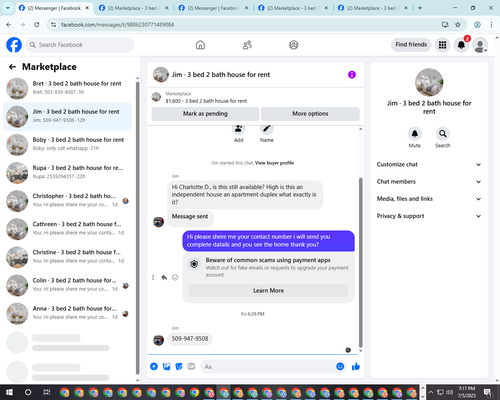
Task: Expand Privacy & support section
Action: [429, 216]
